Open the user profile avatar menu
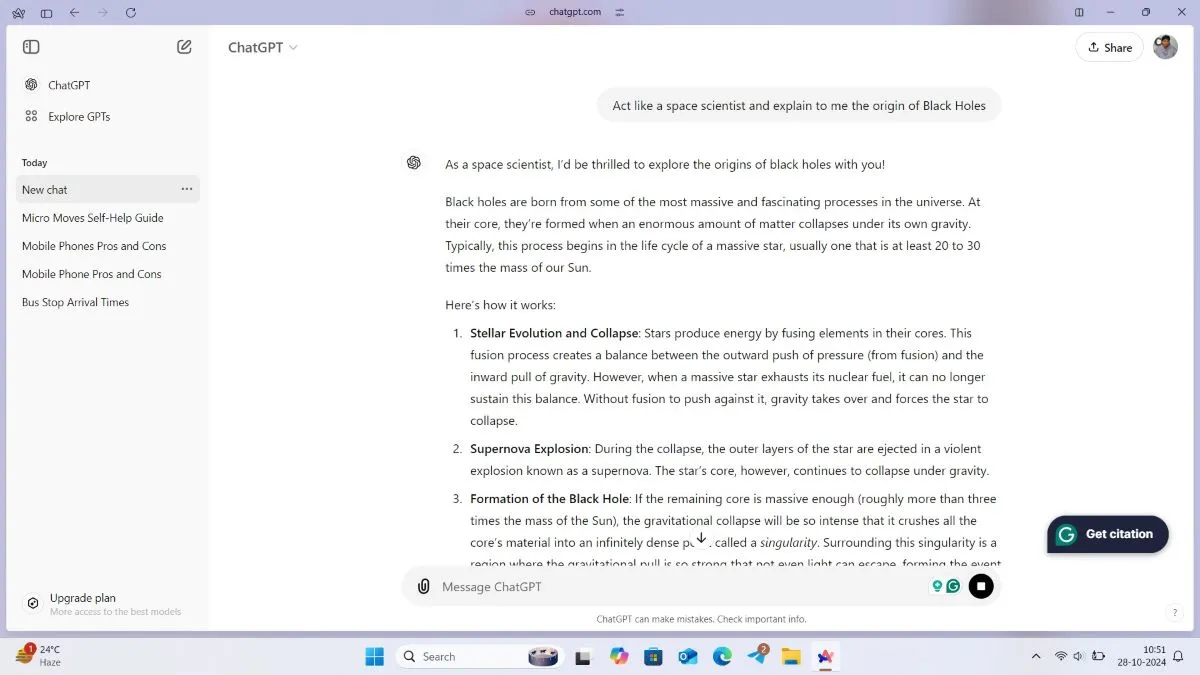The width and height of the screenshot is (1200, 675). point(1165,47)
